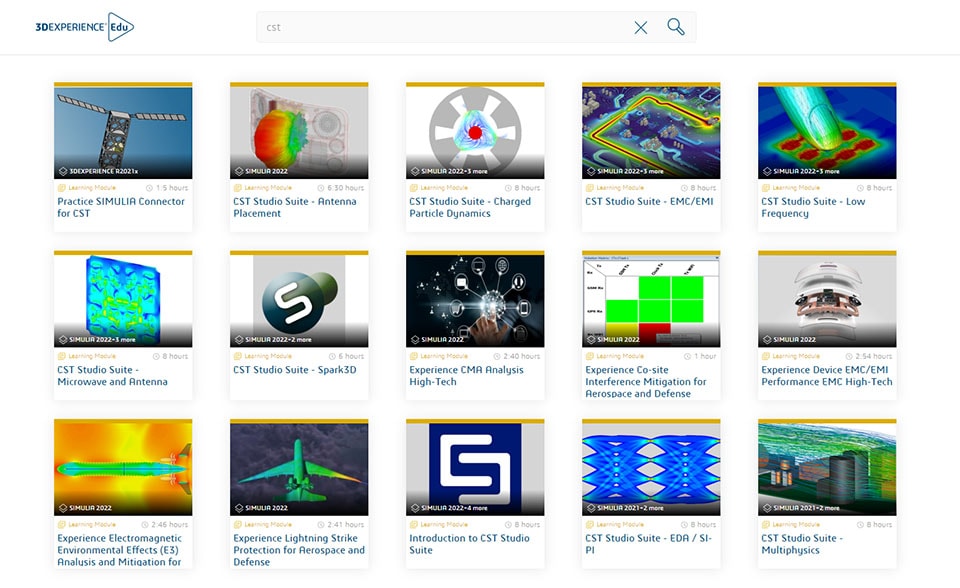
Task: Clear the search field with X icon
Action: (641, 27)
